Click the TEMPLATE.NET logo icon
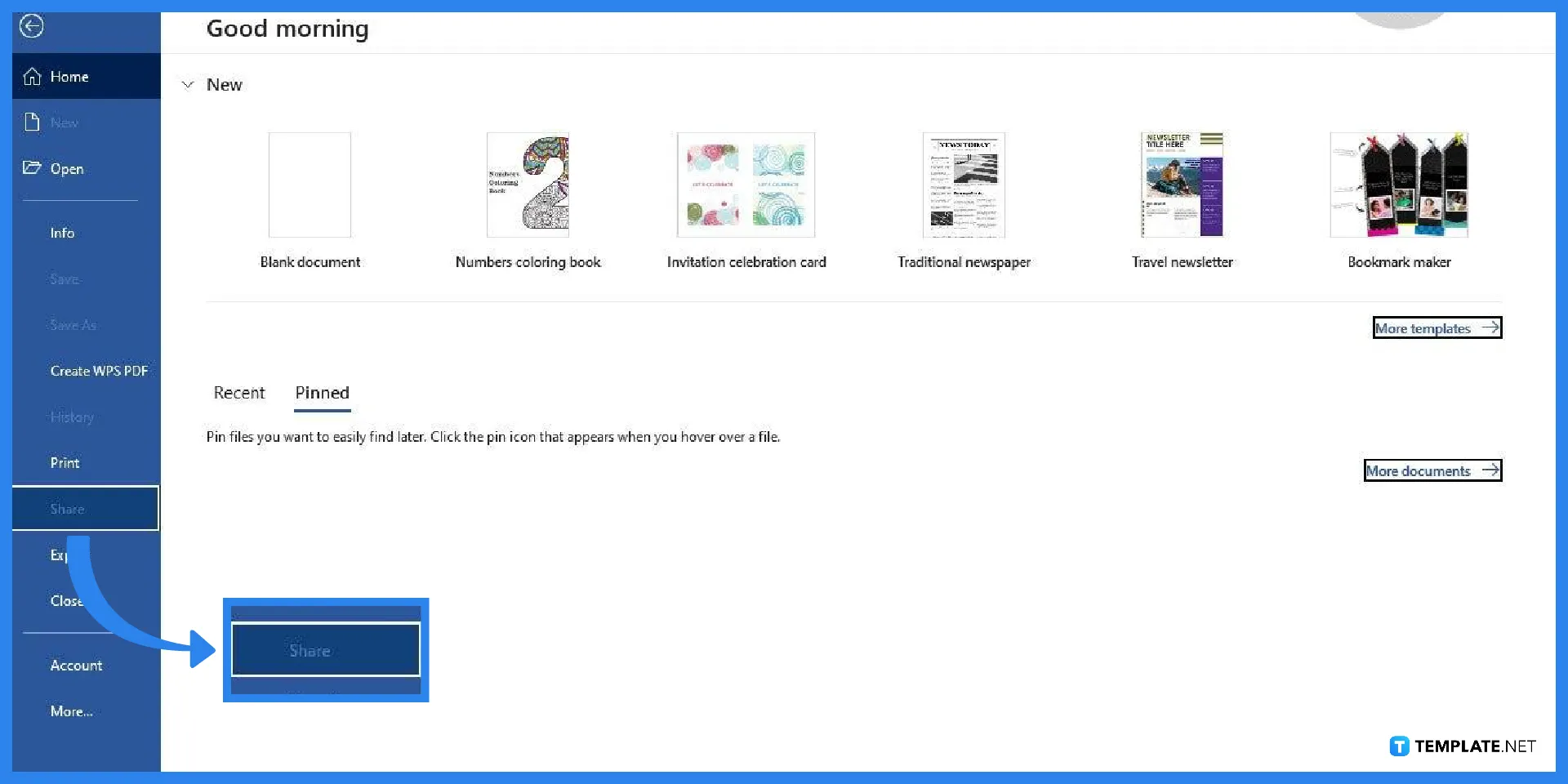Image resolution: width=1568 pixels, height=784 pixels. click(x=1398, y=746)
